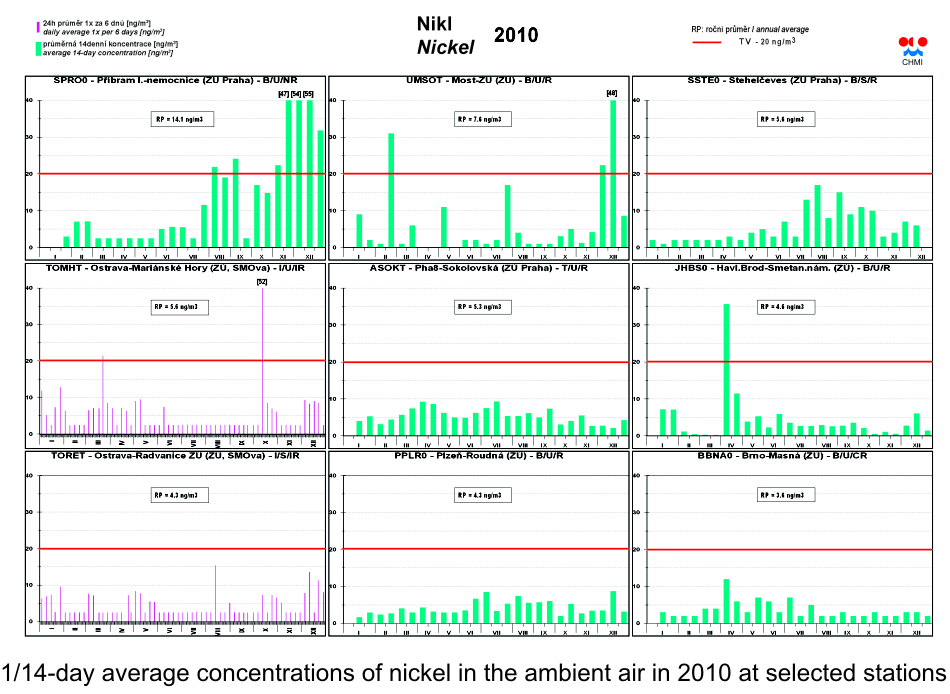The image size is (950, 694).
Task: Select the PPLR0 Plzeň-Roudná chart title
Action: click(479, 456)
